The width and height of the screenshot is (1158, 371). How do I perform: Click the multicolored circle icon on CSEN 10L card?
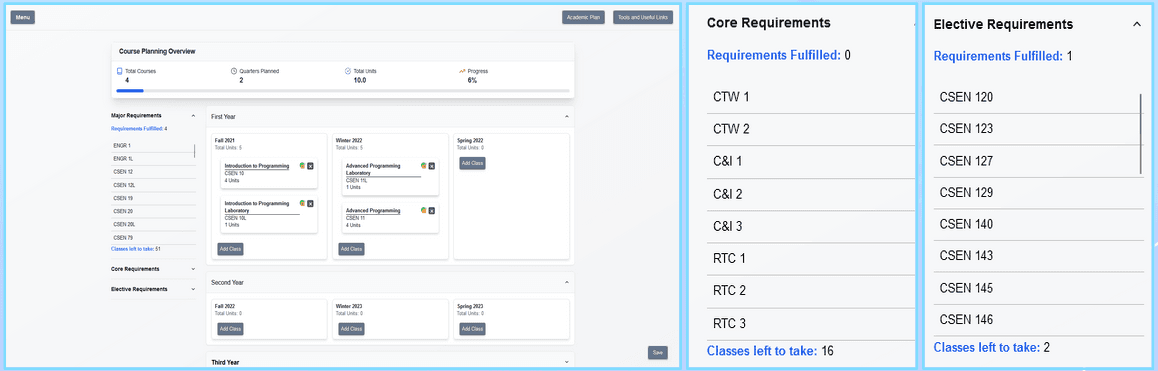pos(303,202)
